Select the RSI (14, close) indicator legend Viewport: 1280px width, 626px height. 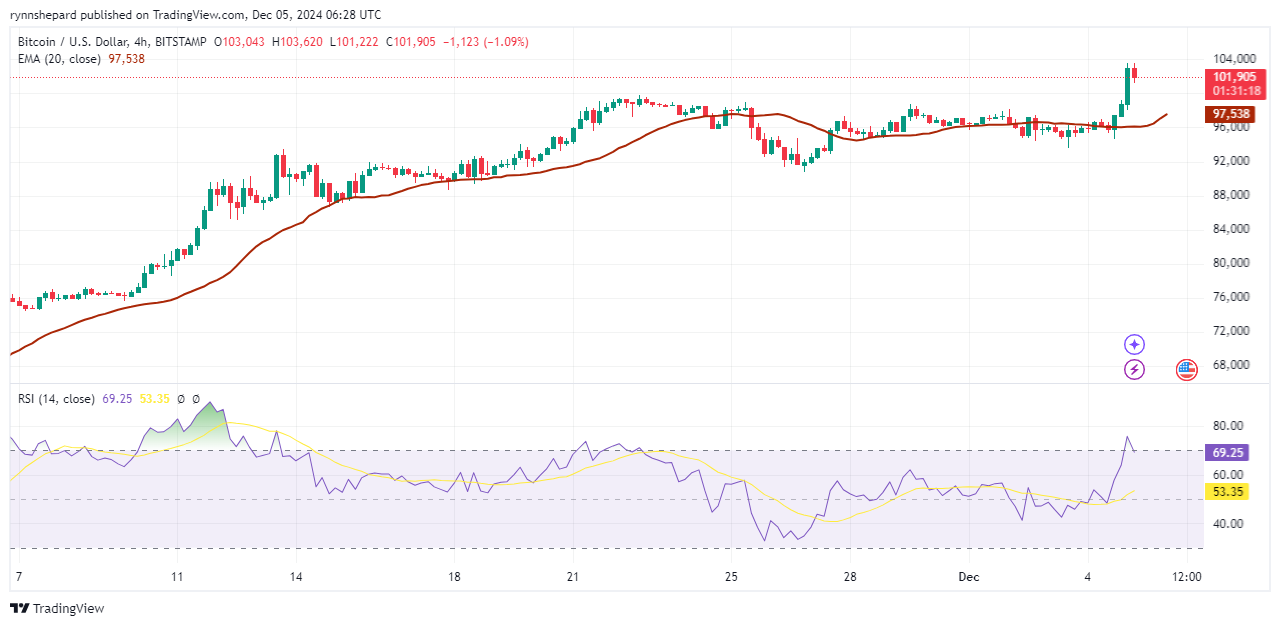(x=56, y=399)
